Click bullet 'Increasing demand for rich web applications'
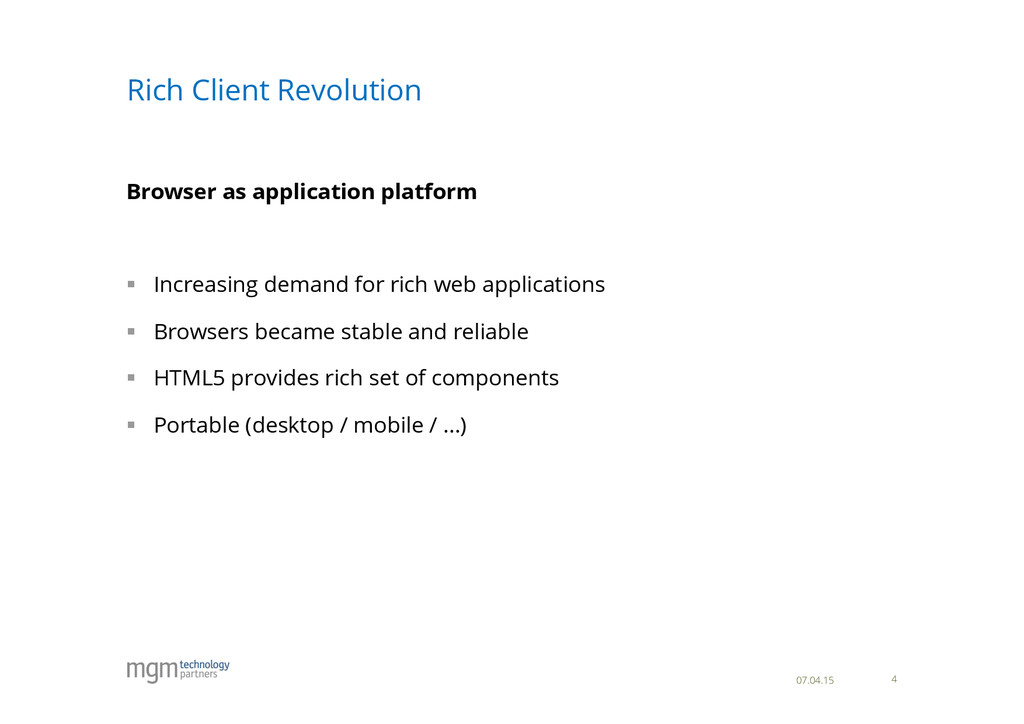The image size is (1024, 724). [379, 285]
